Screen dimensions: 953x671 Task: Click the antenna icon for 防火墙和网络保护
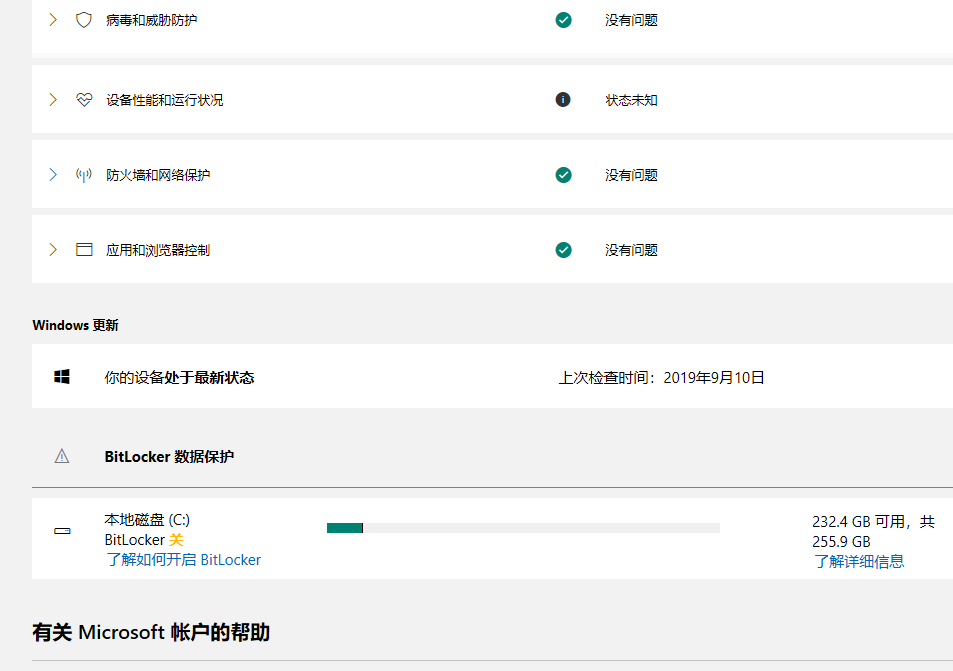click(84, 175)
